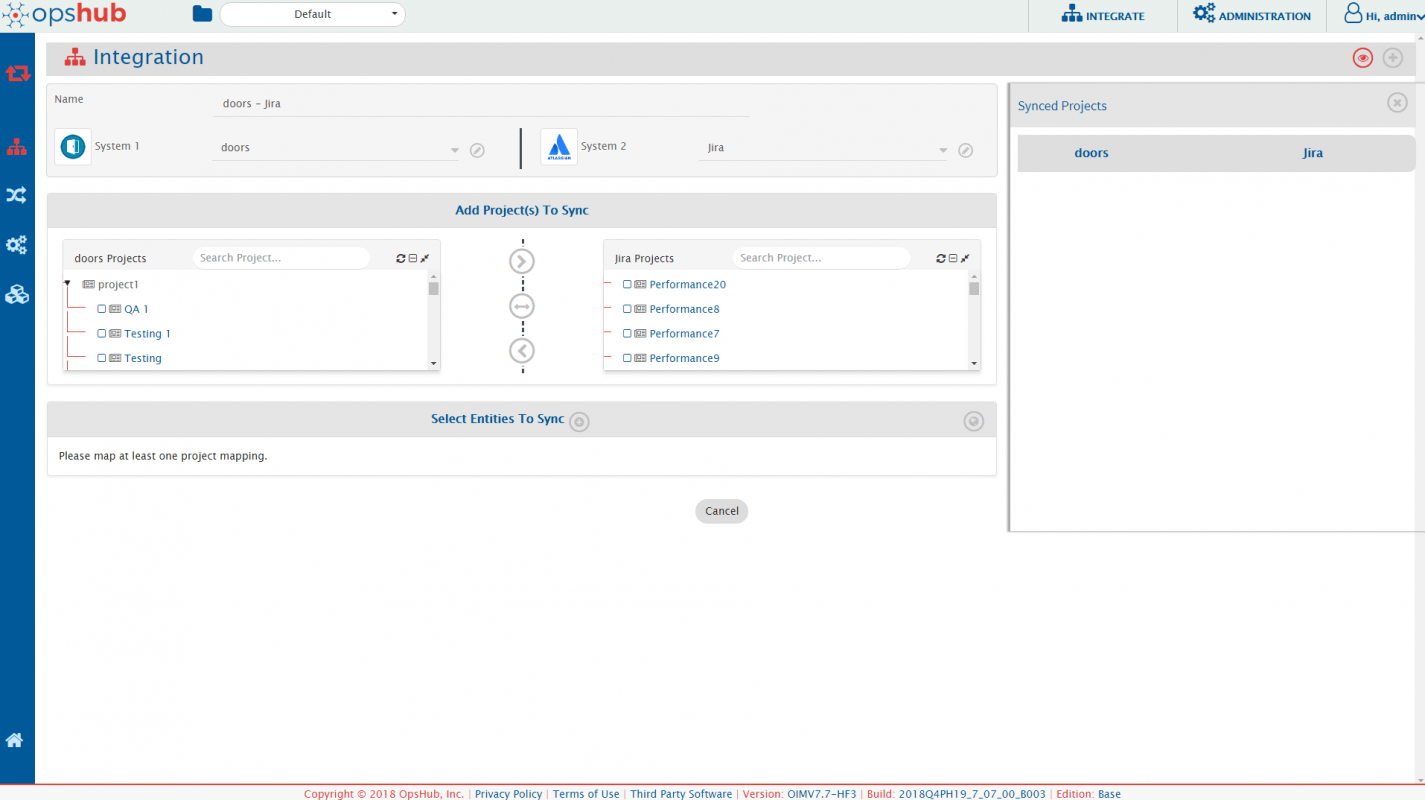The width and height of the screenshot is (1425, 800).
Task: Open the ADMINISTRATION menu
Action: (x=1252, y=15)
